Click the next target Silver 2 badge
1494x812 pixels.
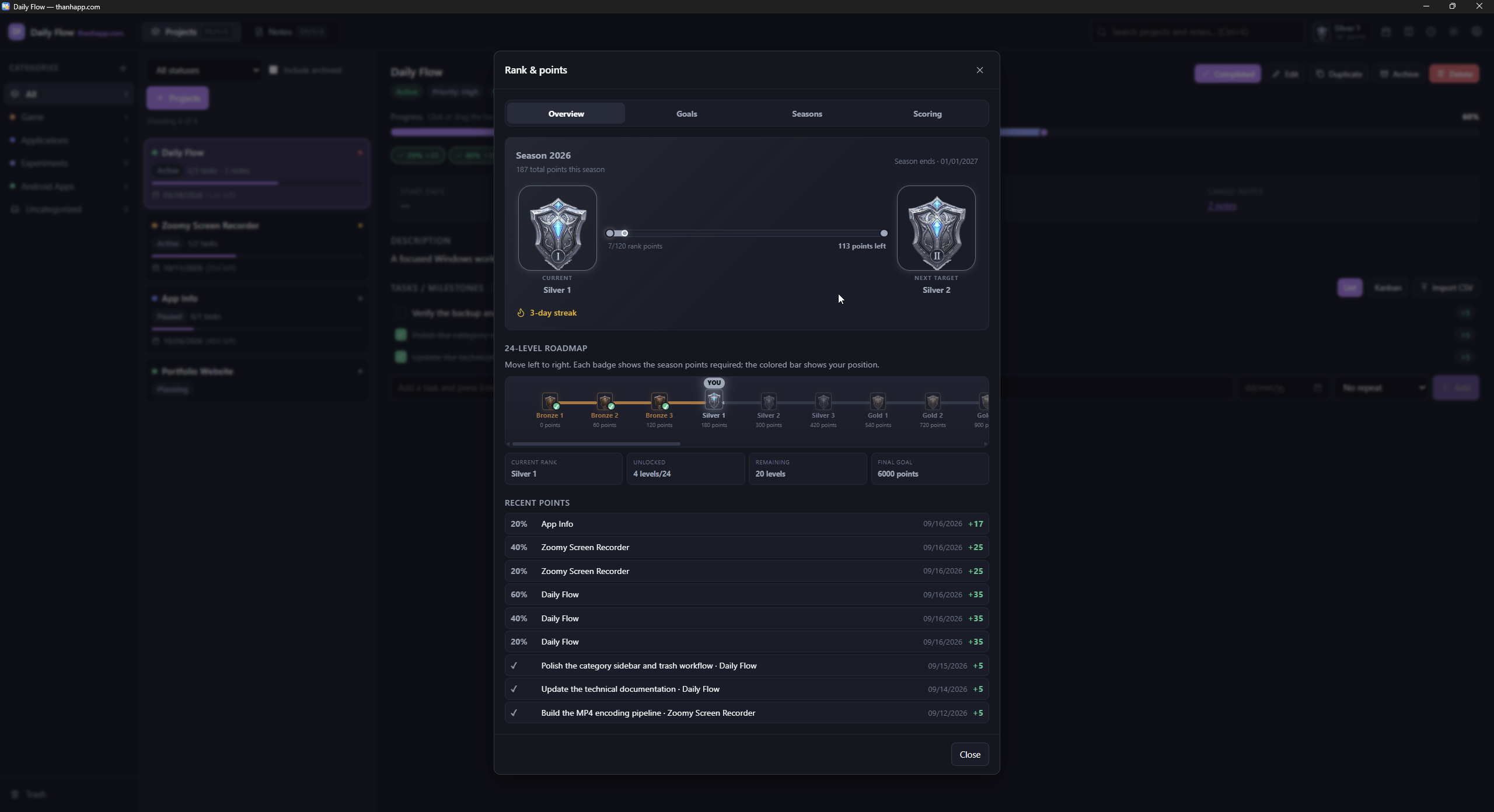pos(936,228)
